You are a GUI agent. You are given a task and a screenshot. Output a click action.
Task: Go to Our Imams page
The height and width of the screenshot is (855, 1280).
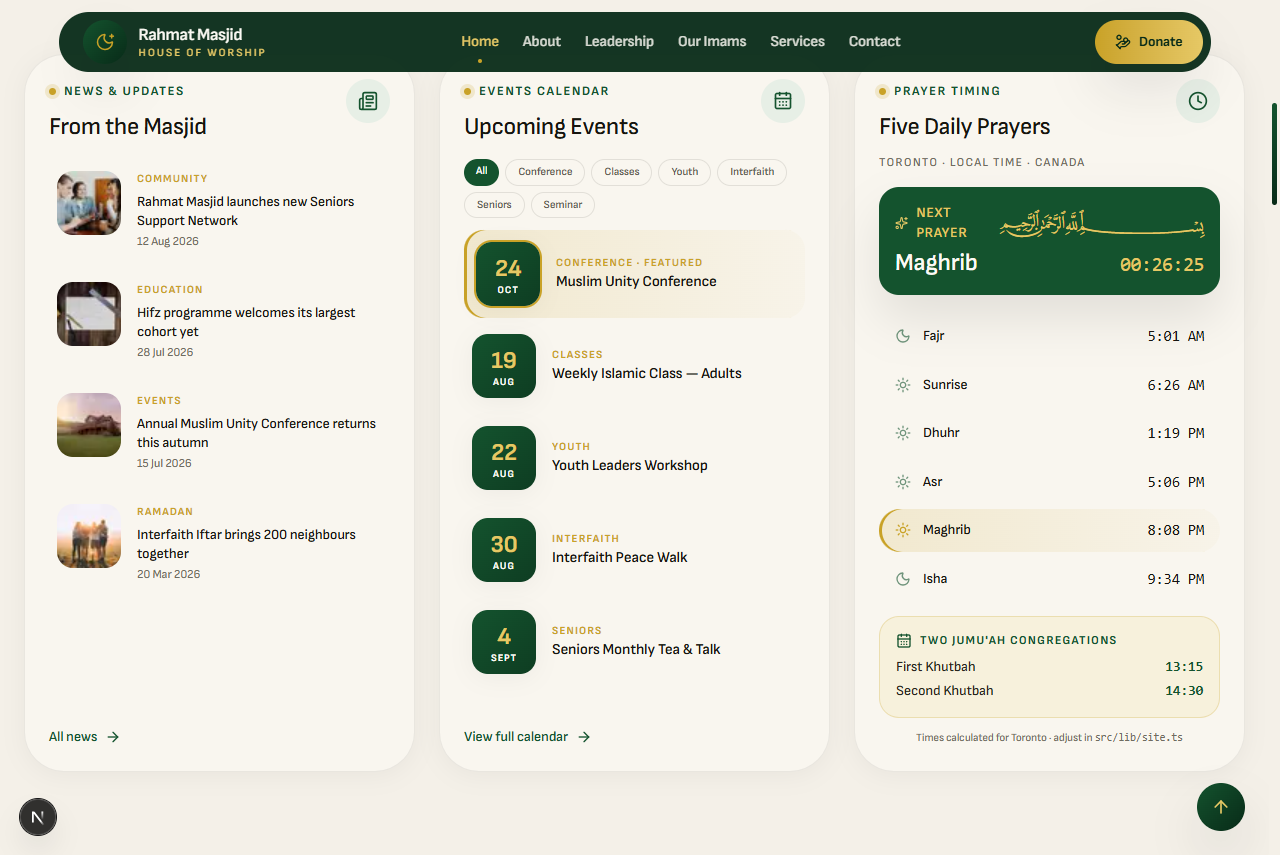click(x=712, y=41)
